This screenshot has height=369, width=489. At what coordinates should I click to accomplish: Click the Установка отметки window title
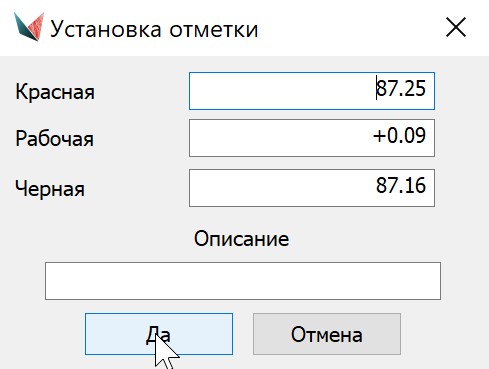[154, 29]
